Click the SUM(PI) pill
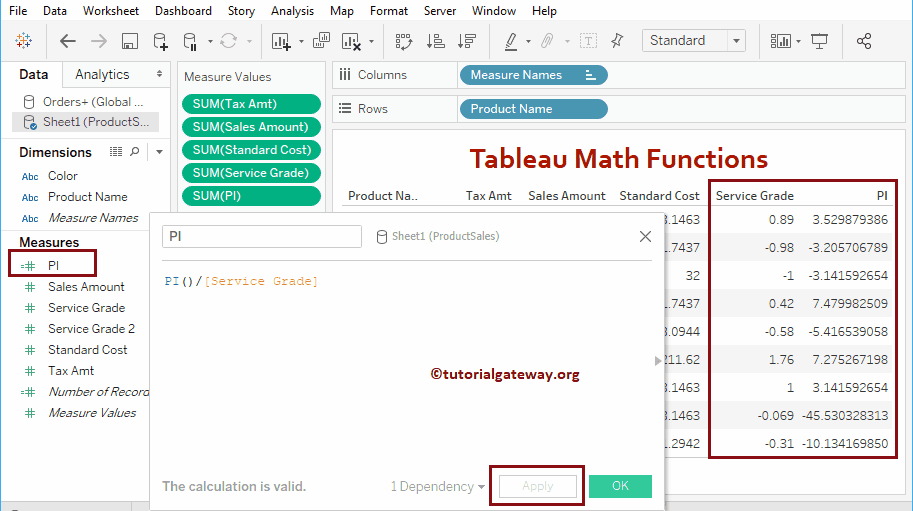Image resolution: width=913 pixels, height=511 pixels. [252, 196]
